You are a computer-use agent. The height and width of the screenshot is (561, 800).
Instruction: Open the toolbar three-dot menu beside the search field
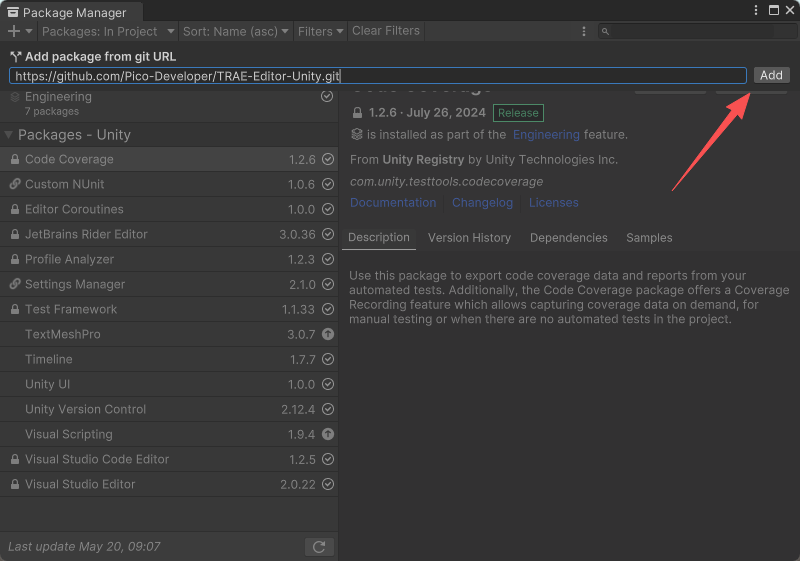click(x=584, y=32)
